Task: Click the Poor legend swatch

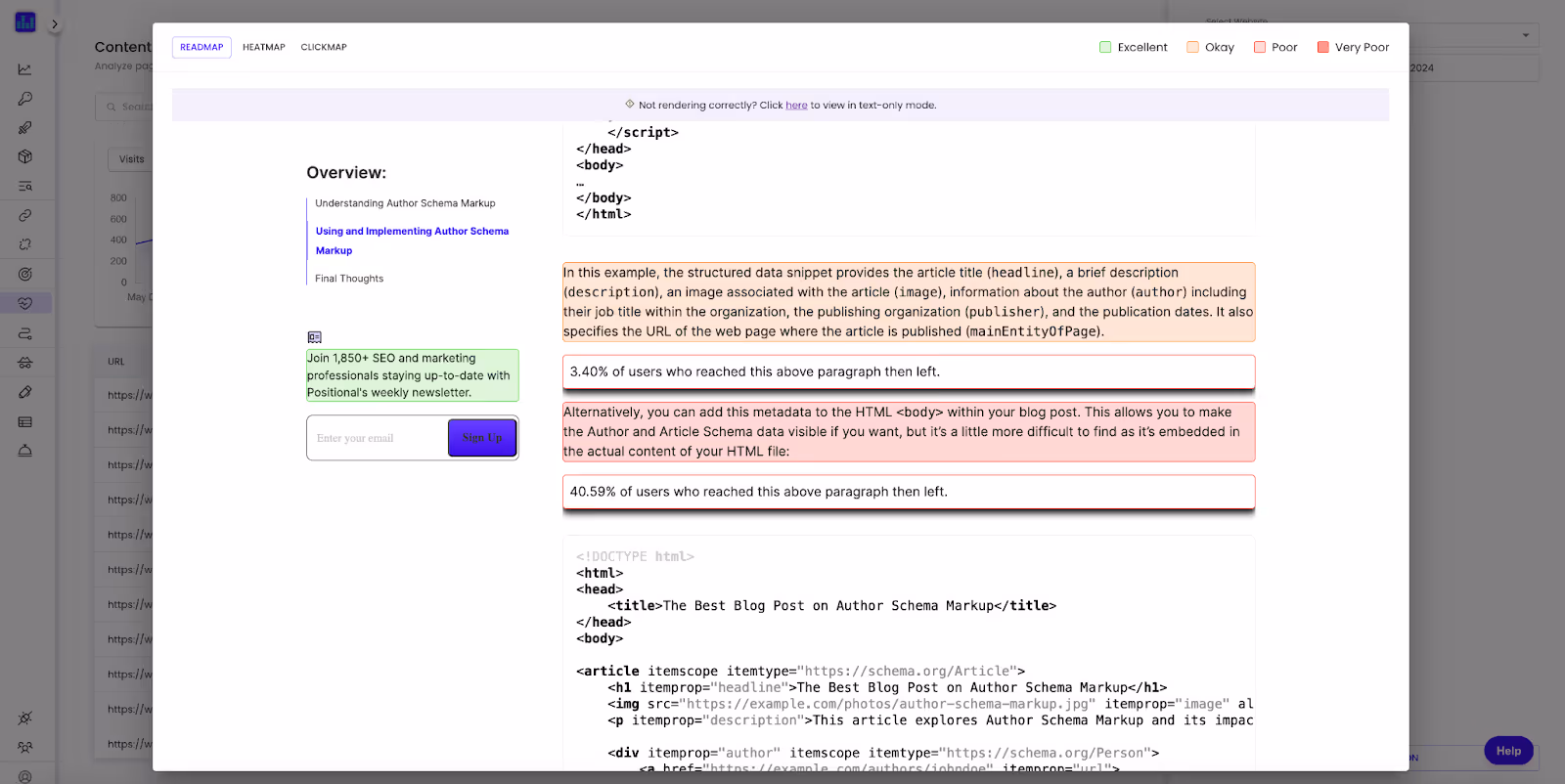Action: tap(1260, 47)
